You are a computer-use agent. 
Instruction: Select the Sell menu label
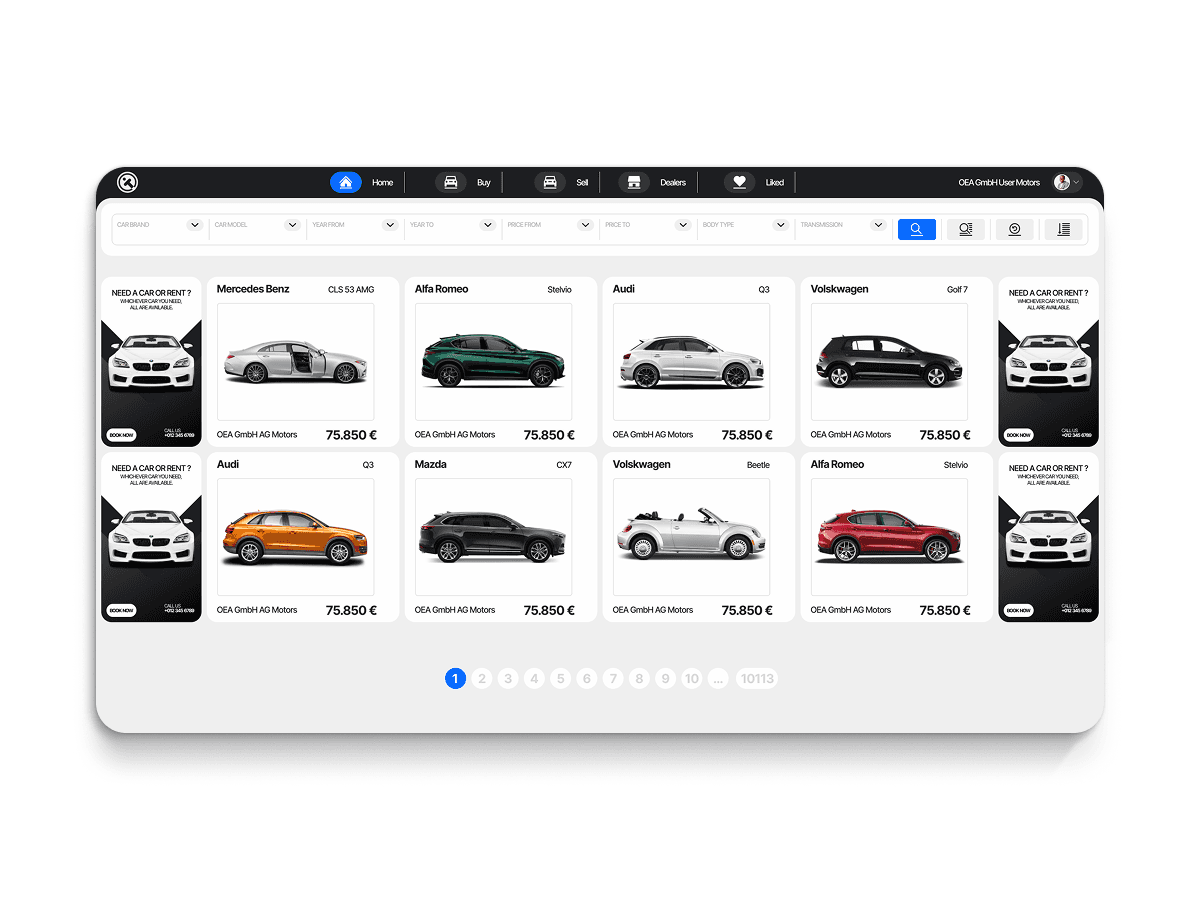pos(582,183)
